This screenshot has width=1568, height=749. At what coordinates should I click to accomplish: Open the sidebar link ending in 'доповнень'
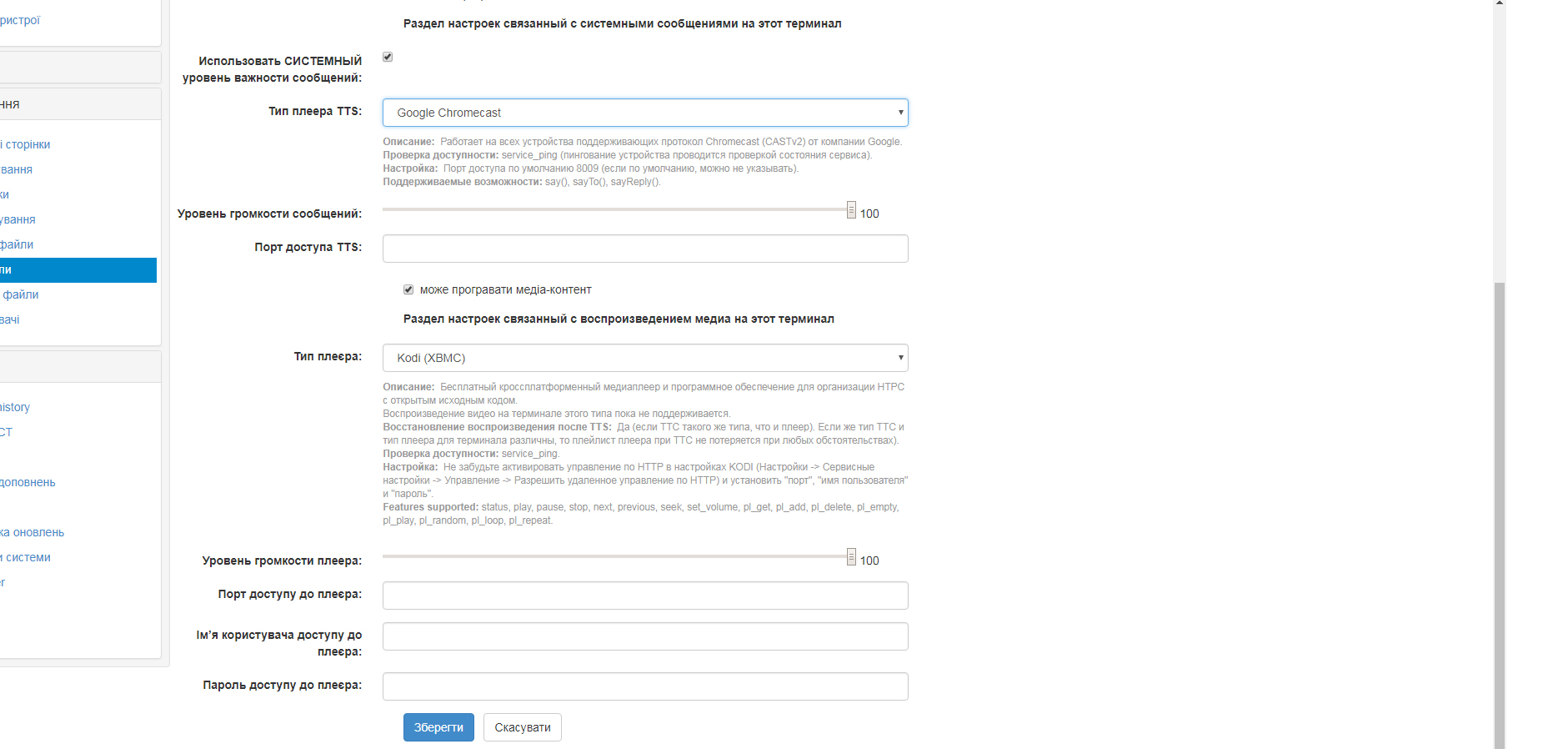point(28,482)
